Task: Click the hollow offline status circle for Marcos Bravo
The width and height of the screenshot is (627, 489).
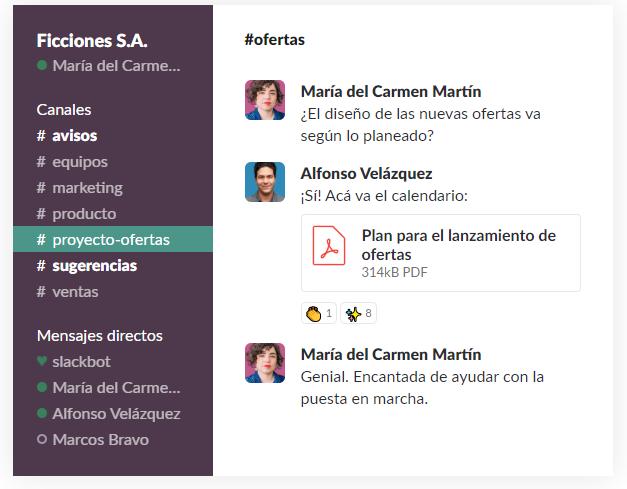Action: [42, 439]
